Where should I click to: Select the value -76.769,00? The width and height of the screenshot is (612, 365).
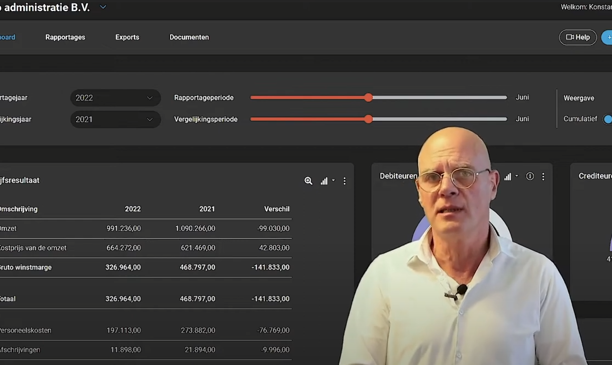click(273, 330)
